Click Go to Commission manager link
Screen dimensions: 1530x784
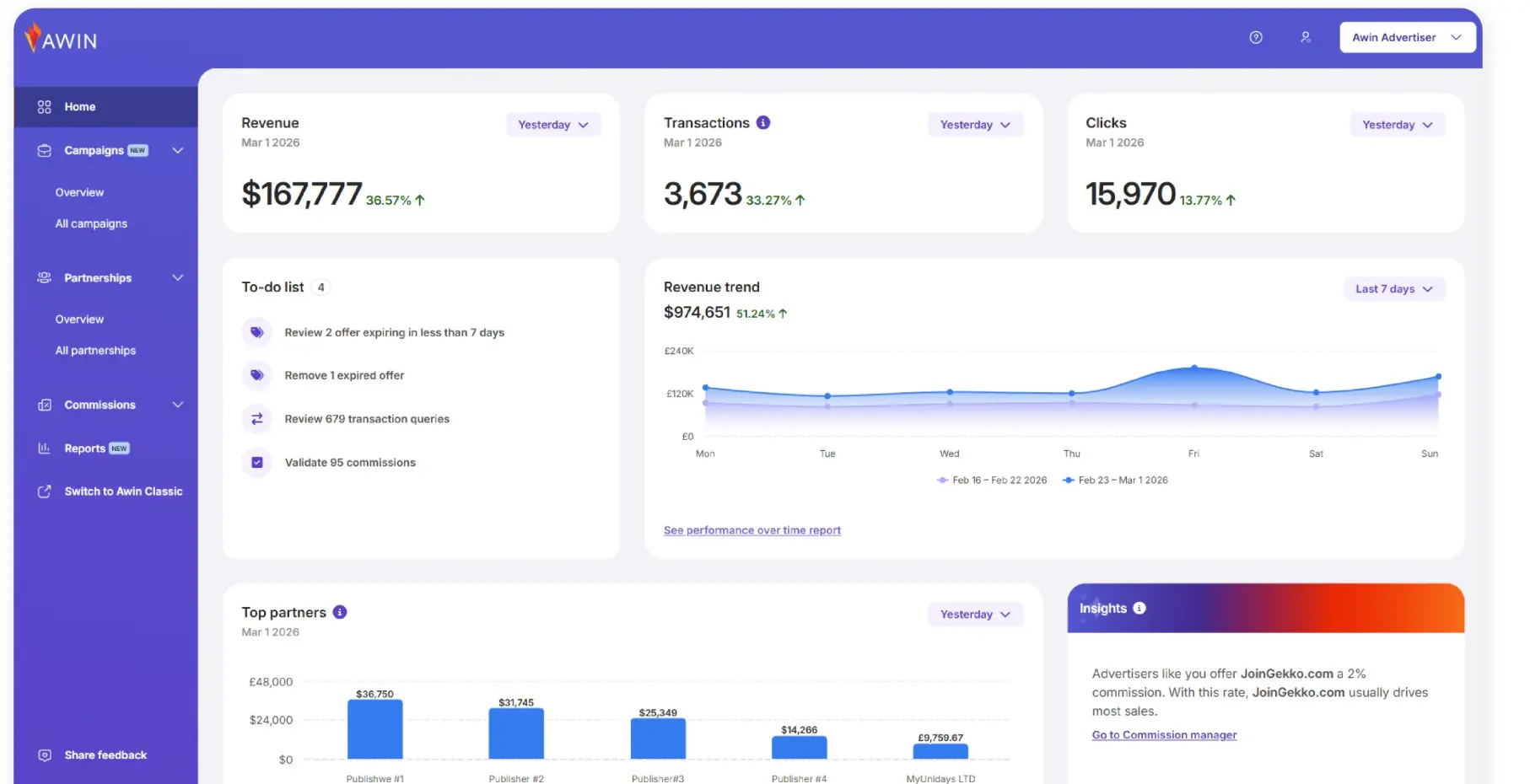pos(1165,735)
